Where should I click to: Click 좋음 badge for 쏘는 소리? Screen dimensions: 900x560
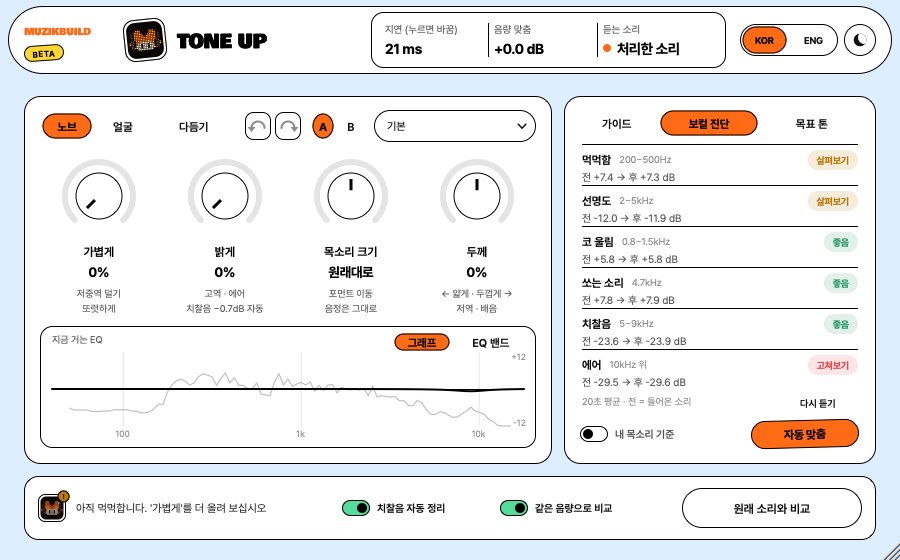[x=841, y=283]
